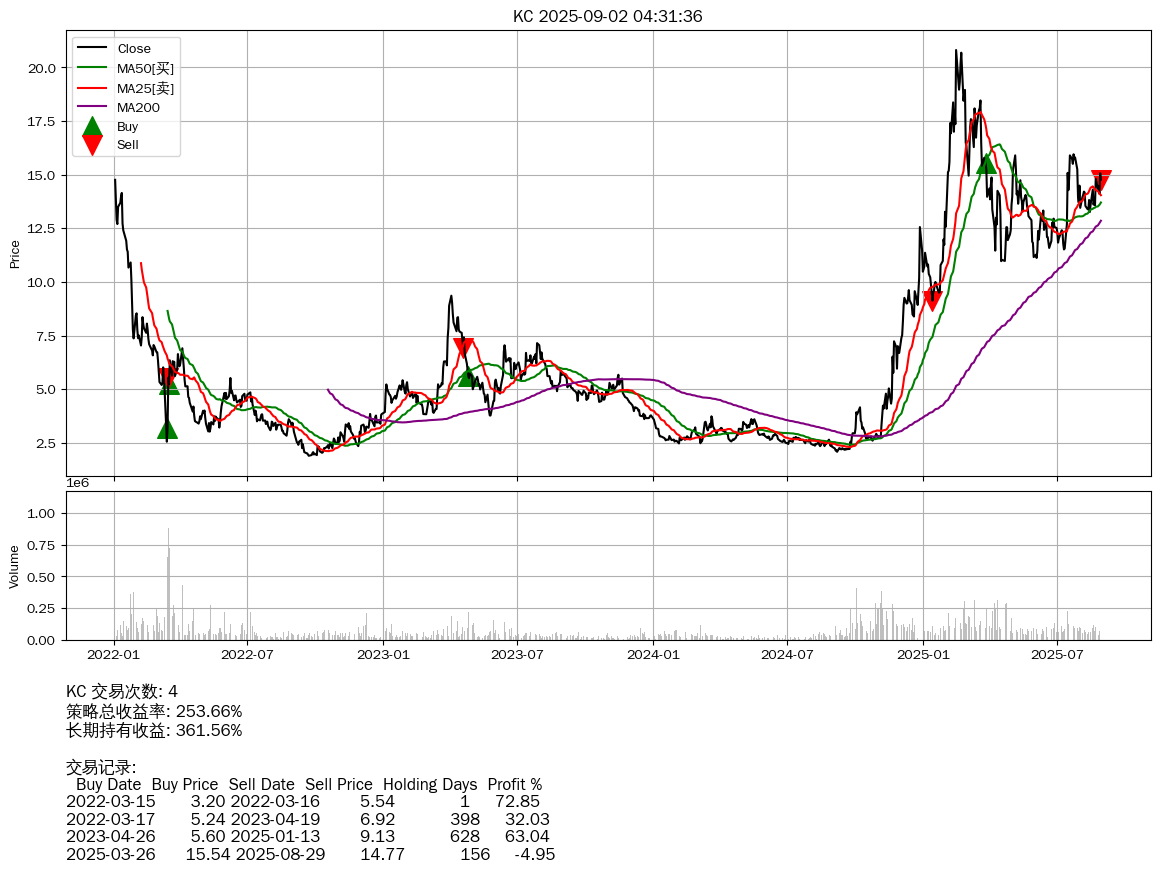Click the 'Price' y-axis label
Screen dimensions: 1160x872
[15, 254]
